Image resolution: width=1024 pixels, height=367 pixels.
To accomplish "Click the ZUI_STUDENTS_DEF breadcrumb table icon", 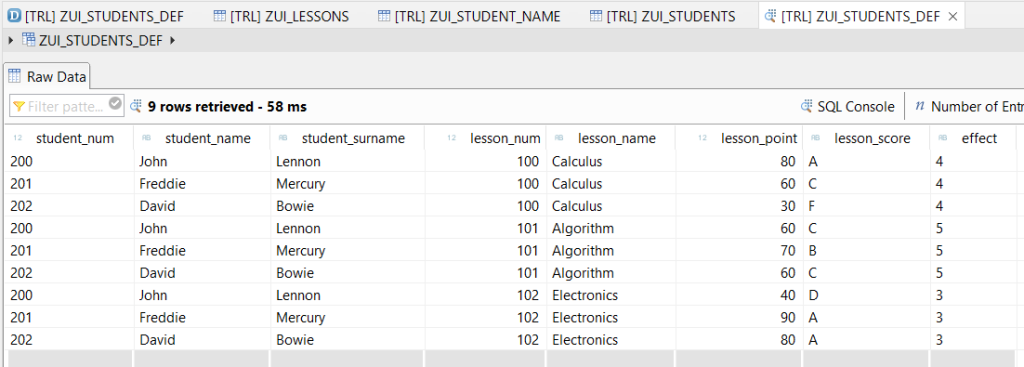I will 29,40.
